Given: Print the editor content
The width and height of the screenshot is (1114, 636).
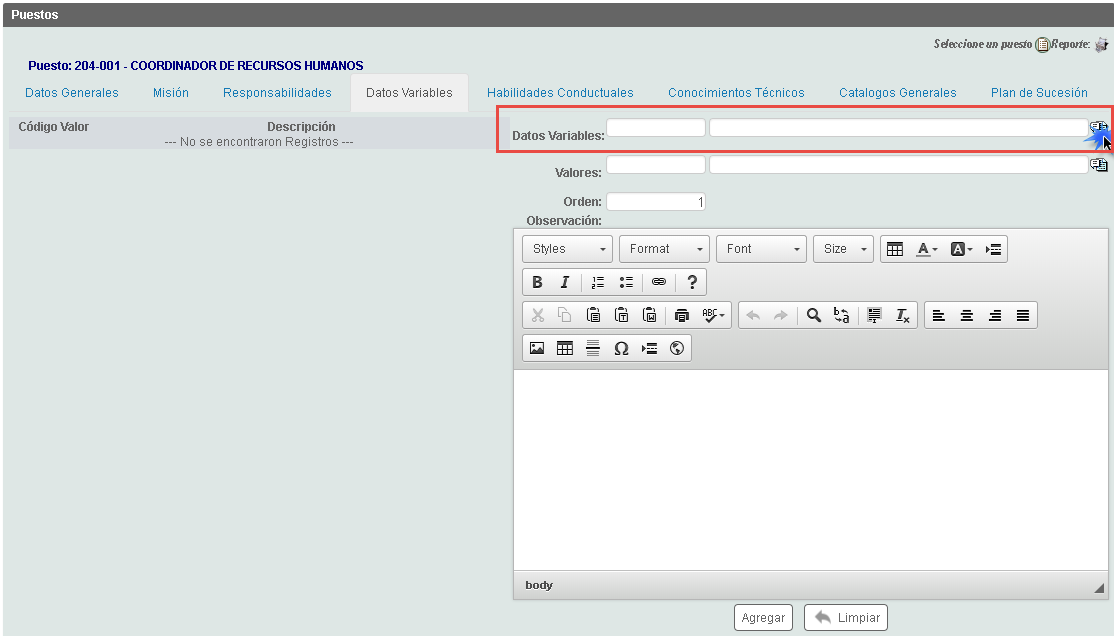Looking at the screenshot, I should point(682,316).
